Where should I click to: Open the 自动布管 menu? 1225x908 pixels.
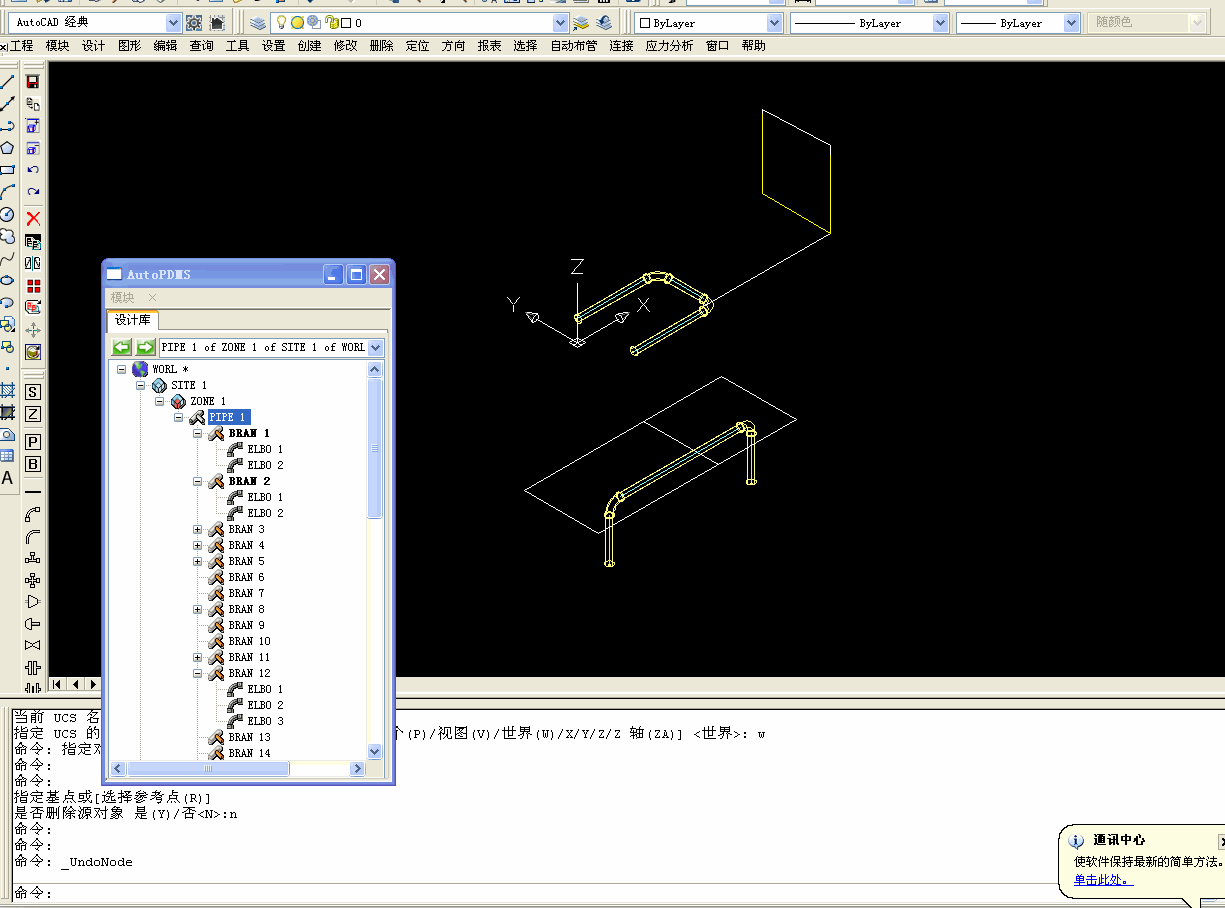click(x=573, y=45)
